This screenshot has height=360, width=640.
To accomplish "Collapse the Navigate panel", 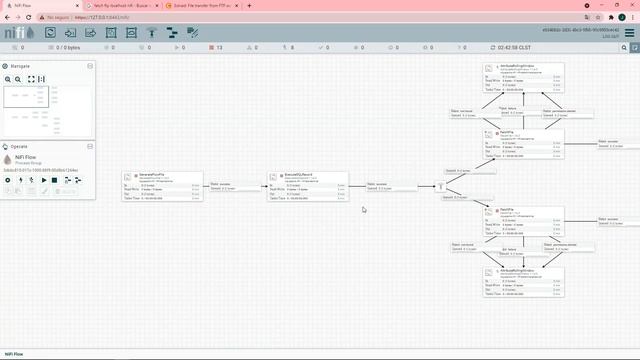I will click(90, 66).
